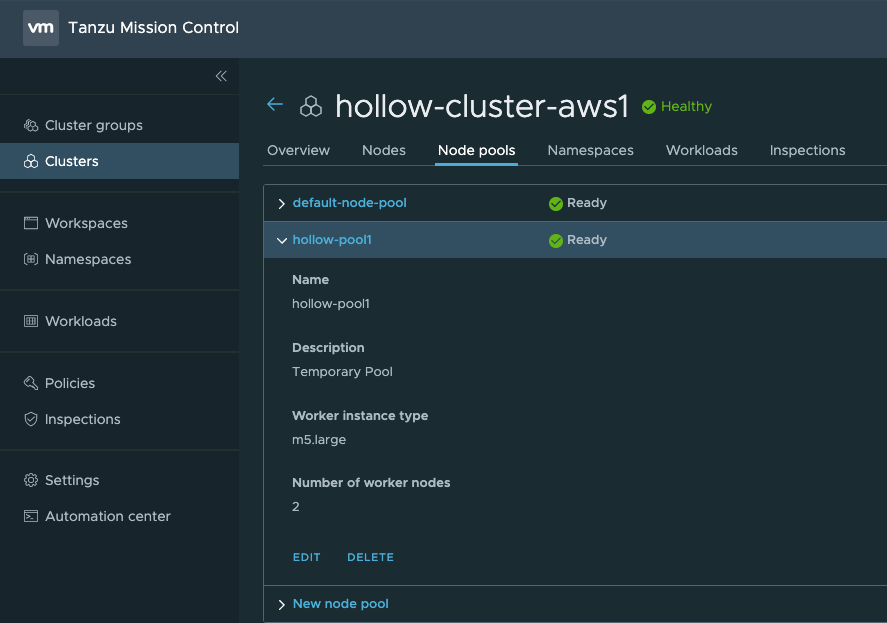Collapse the sidebar using double-chevron icon
The image size is (887, 623).
click(221, 76)
